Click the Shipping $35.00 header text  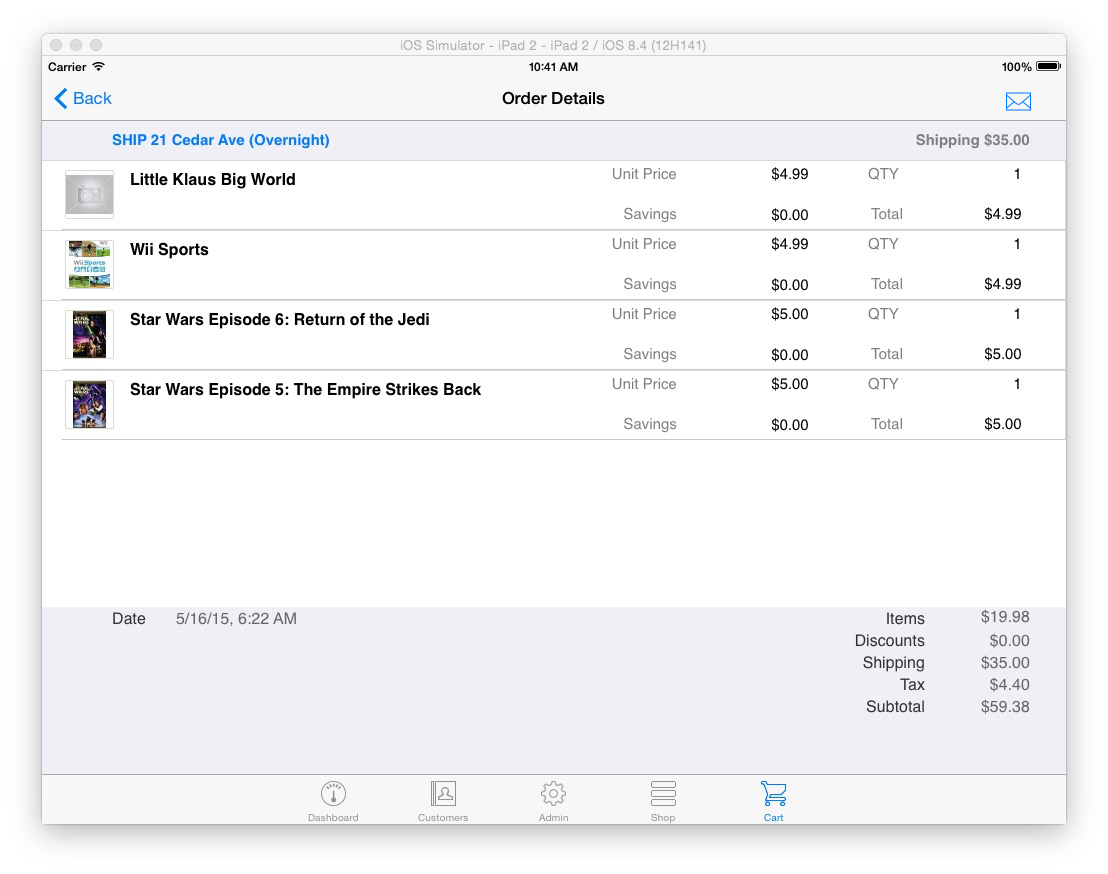pos(972,140)
